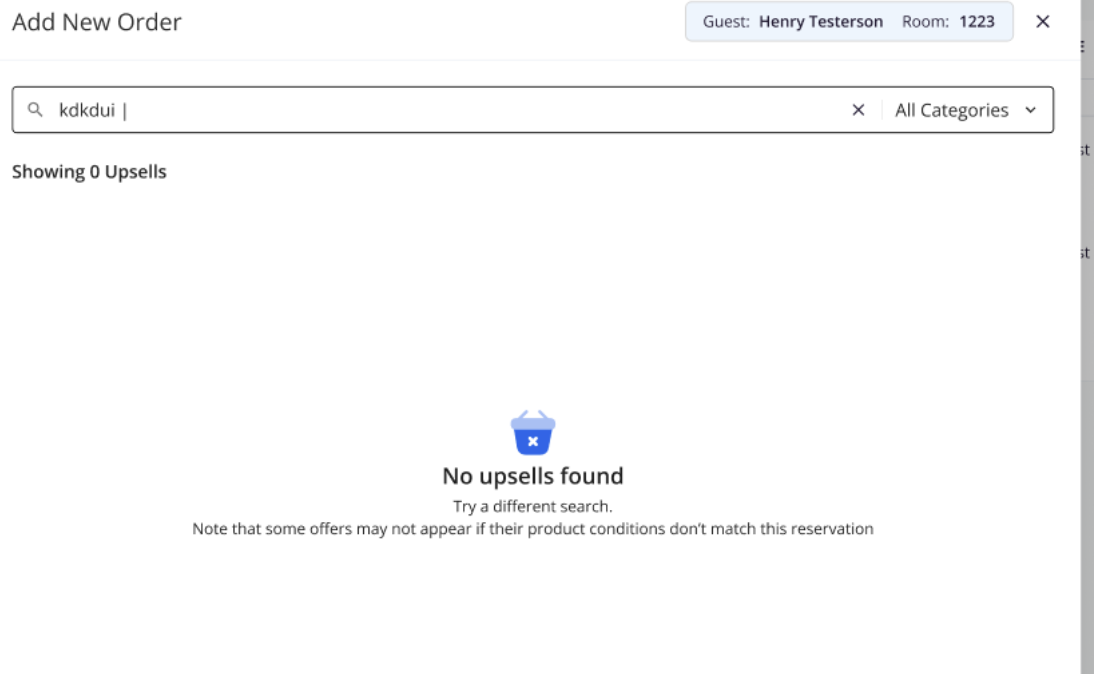Viewport: 1094px width, 674px height.
Task: Click the lower partially hidden "st" text
Action: click(1085, 253)
